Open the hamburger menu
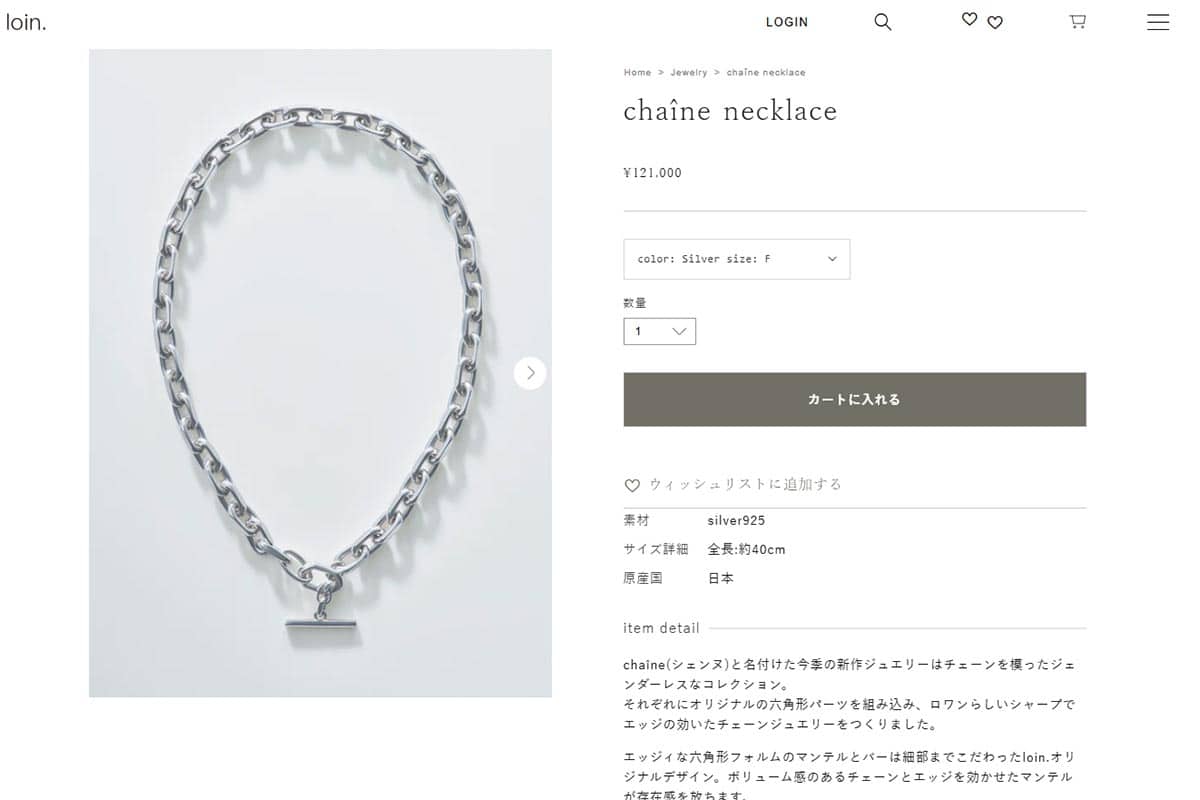The image size is (1200, 800). point(1158,22)
